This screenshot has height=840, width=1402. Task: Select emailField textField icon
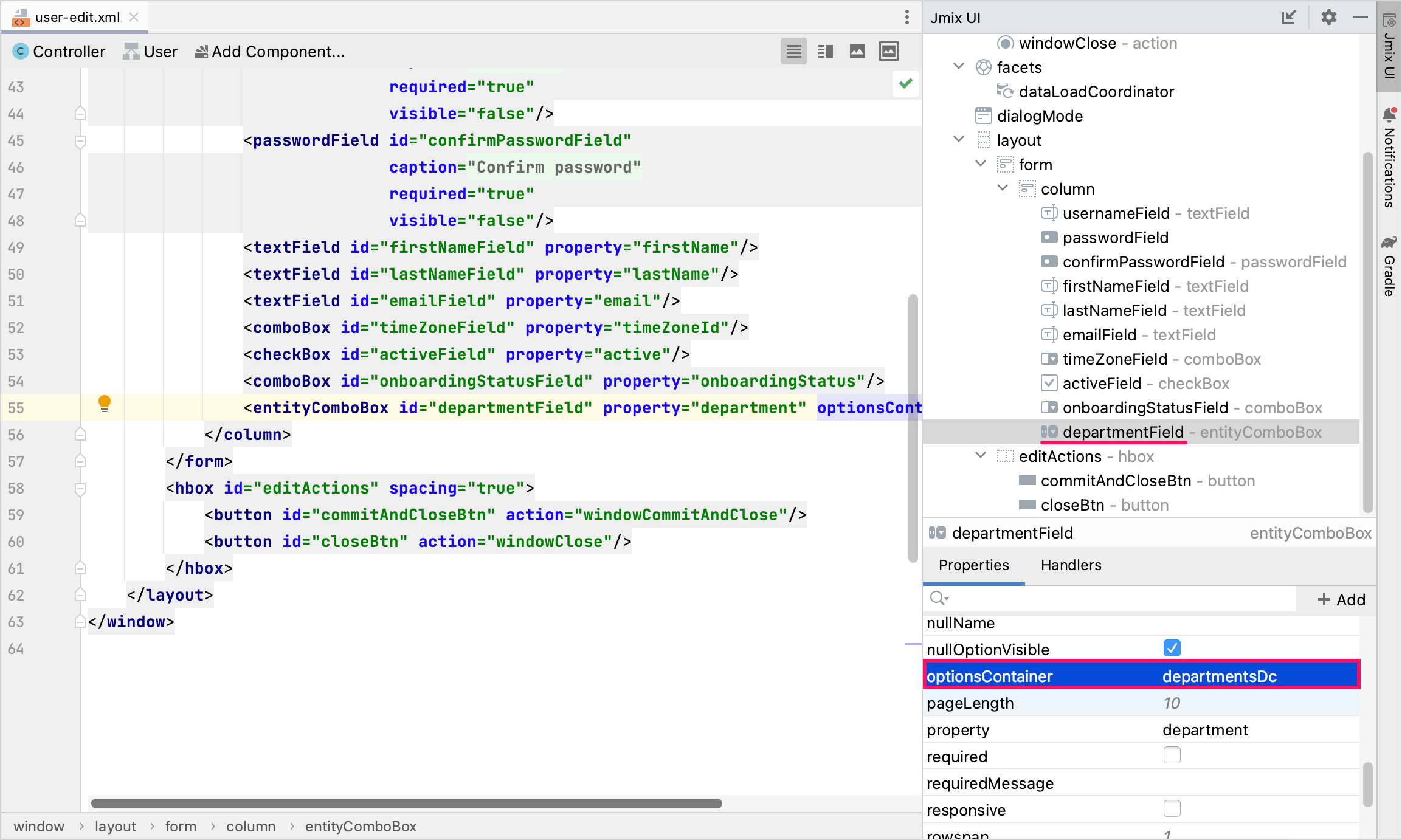tap(1049, 335)
